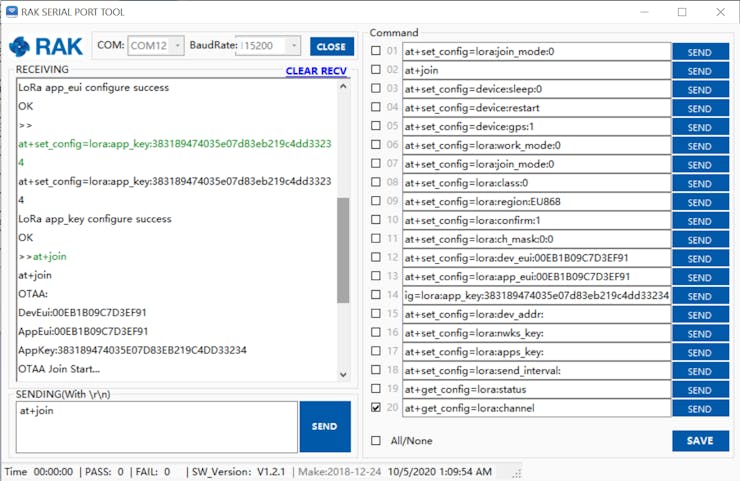Send the lora:dev_eui configuration command
The height and width of the screenshot is (481, 740).
tap(700, 258)
